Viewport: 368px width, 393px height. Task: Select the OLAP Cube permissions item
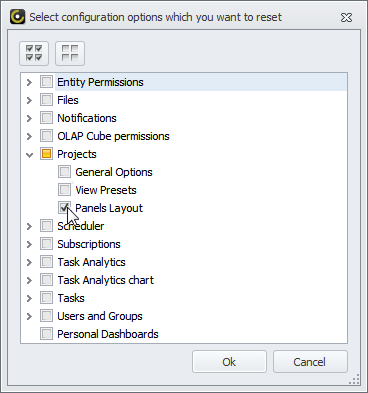click(113, 136)
